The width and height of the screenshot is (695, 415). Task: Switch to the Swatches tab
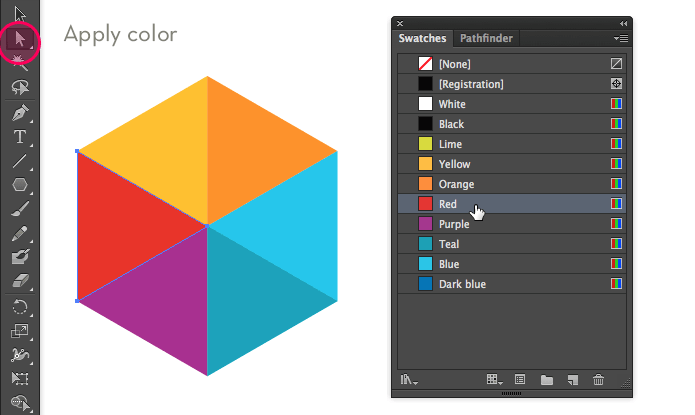(x=423, y=39)
